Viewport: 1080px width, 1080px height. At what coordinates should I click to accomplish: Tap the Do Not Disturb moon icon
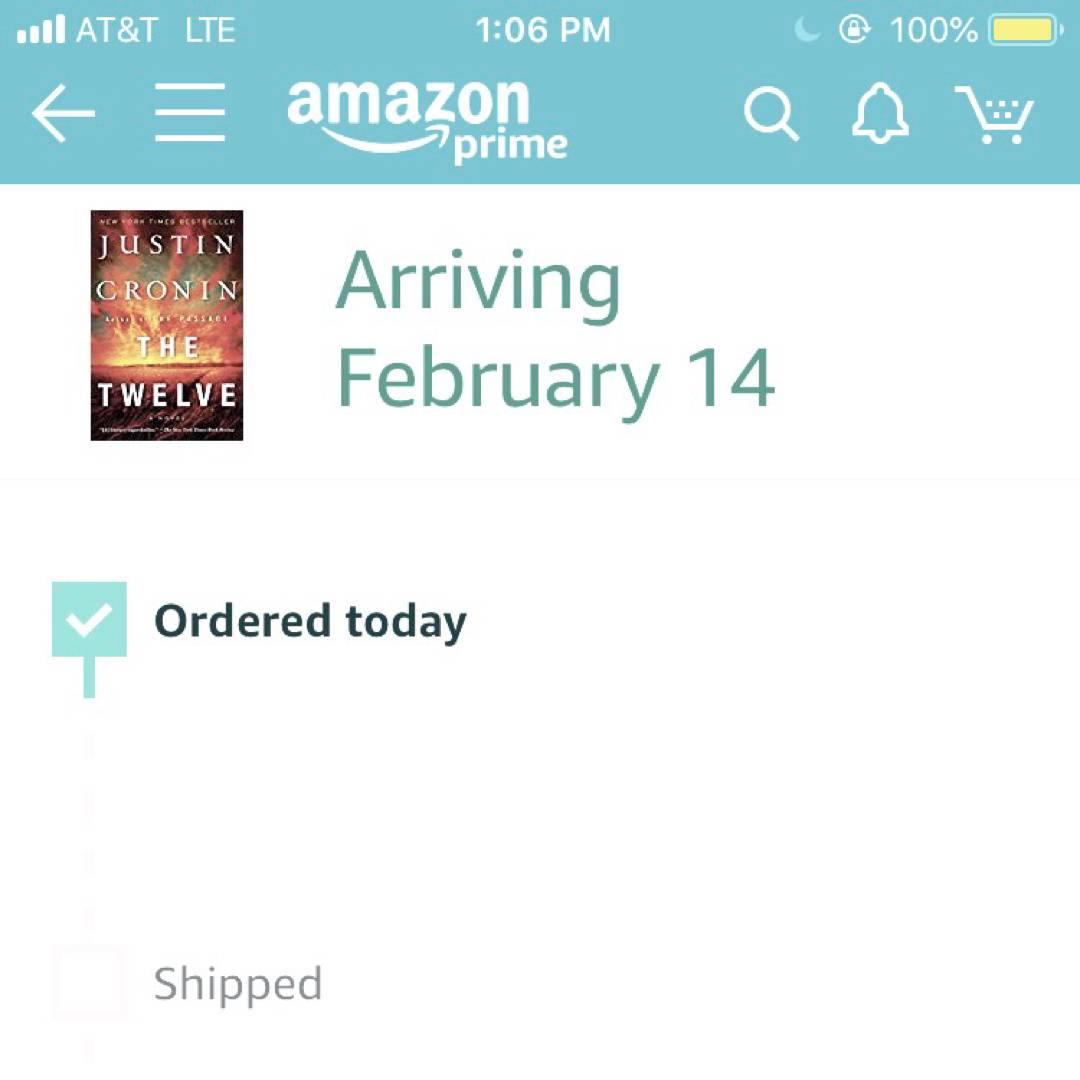tap(807, 30)
